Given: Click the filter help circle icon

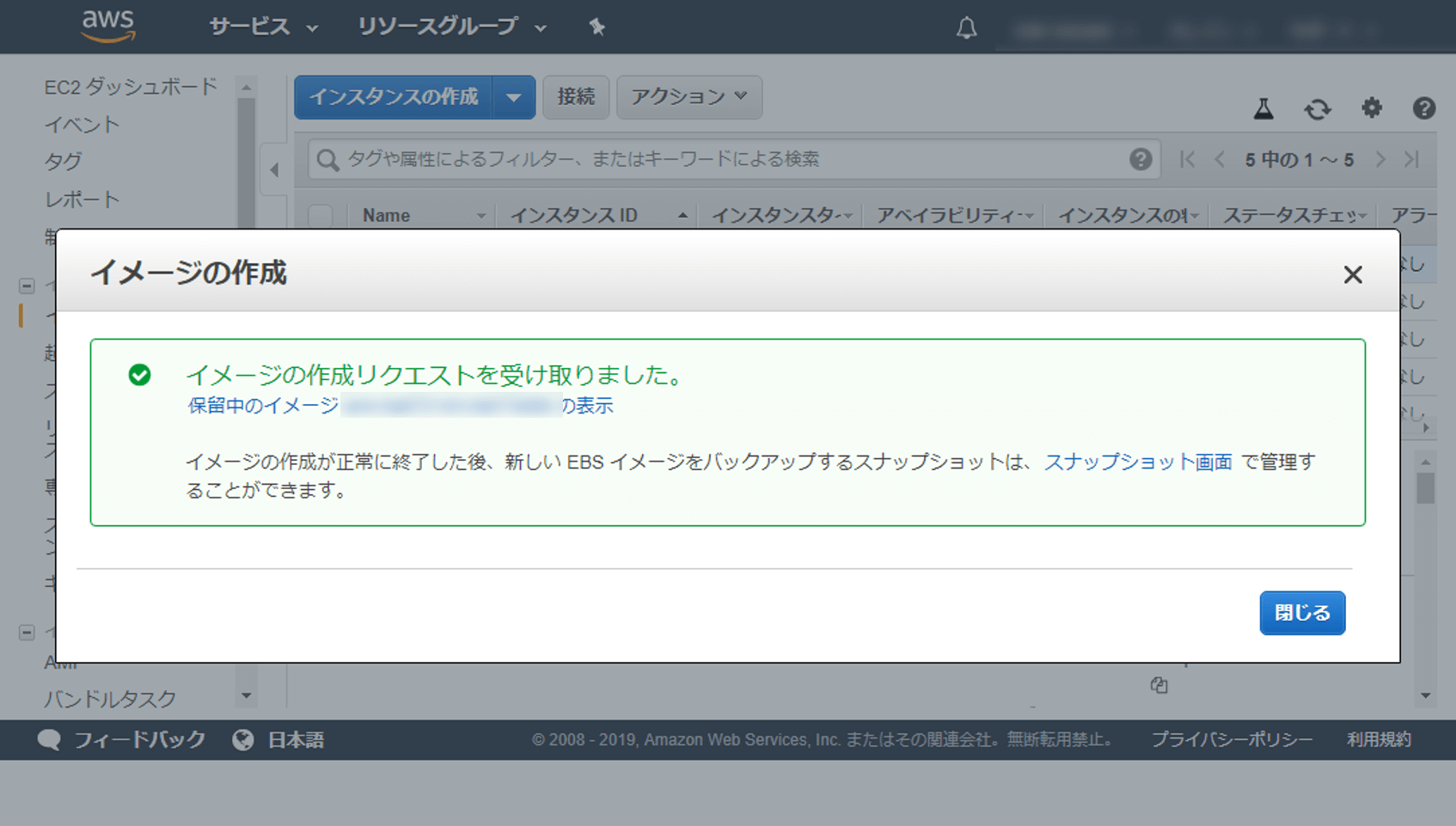Looking at the screenshot, I should click(x=1141, y=159).
